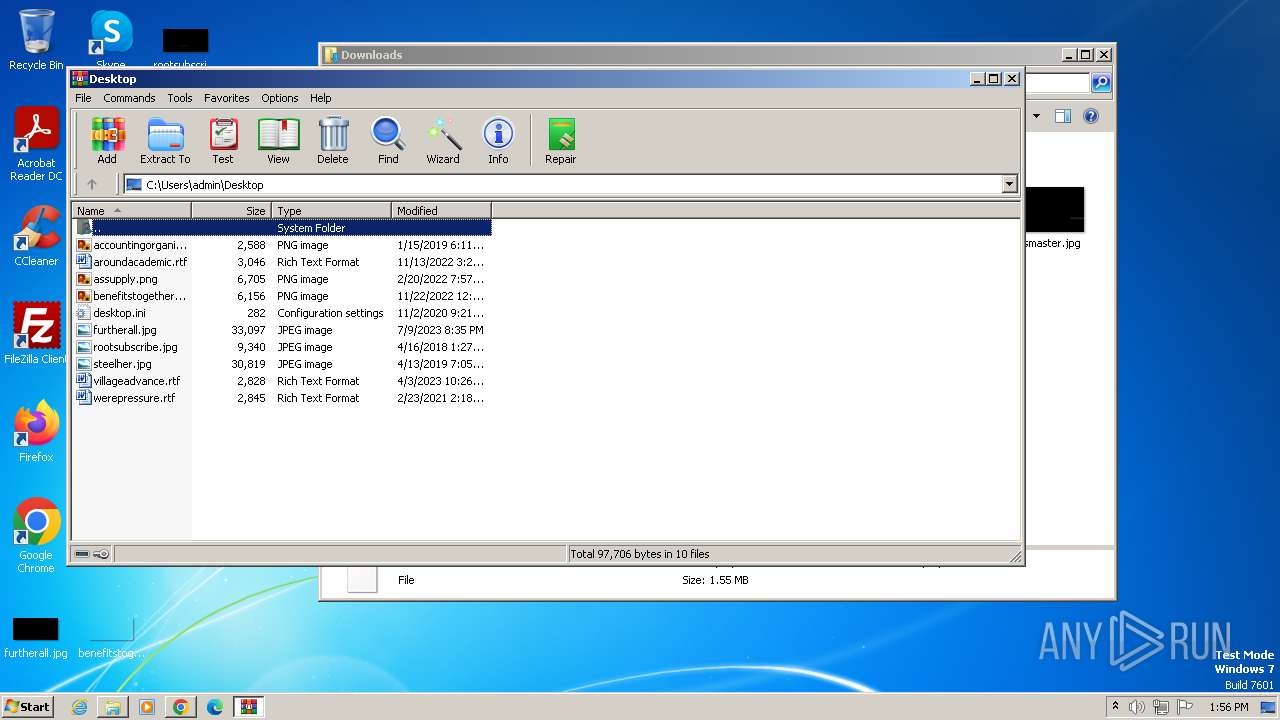Viewport: 1280px width, 720px height.
Task: Show archive Info icon
Action: click(498, 140)
